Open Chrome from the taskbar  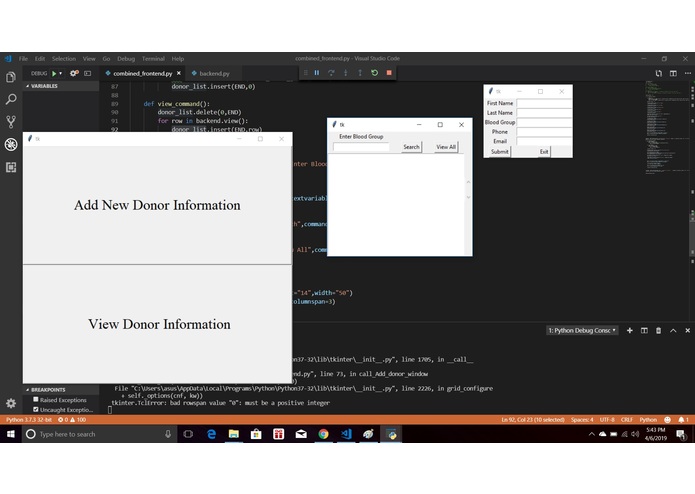tap(324, 434)
